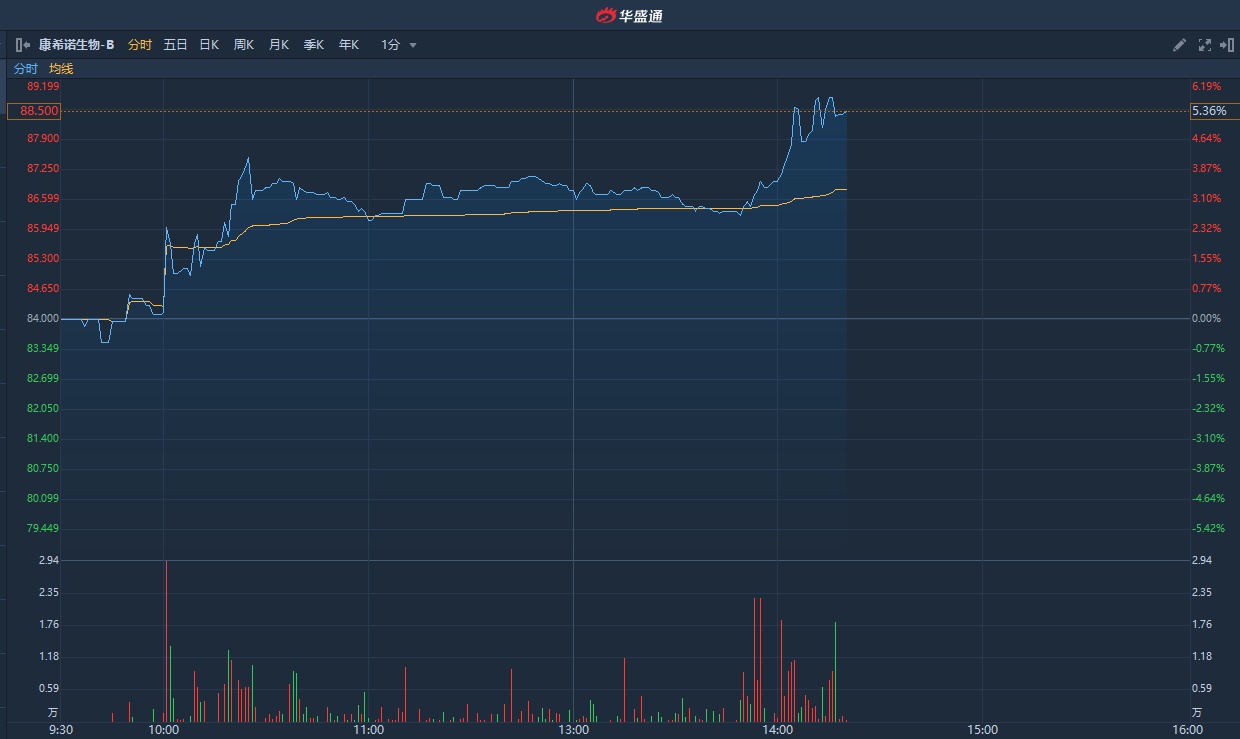This screenshot has height=739, width=1240.
Task: Switch to the 五日 chart tab
Action: [x=175, y=45]
